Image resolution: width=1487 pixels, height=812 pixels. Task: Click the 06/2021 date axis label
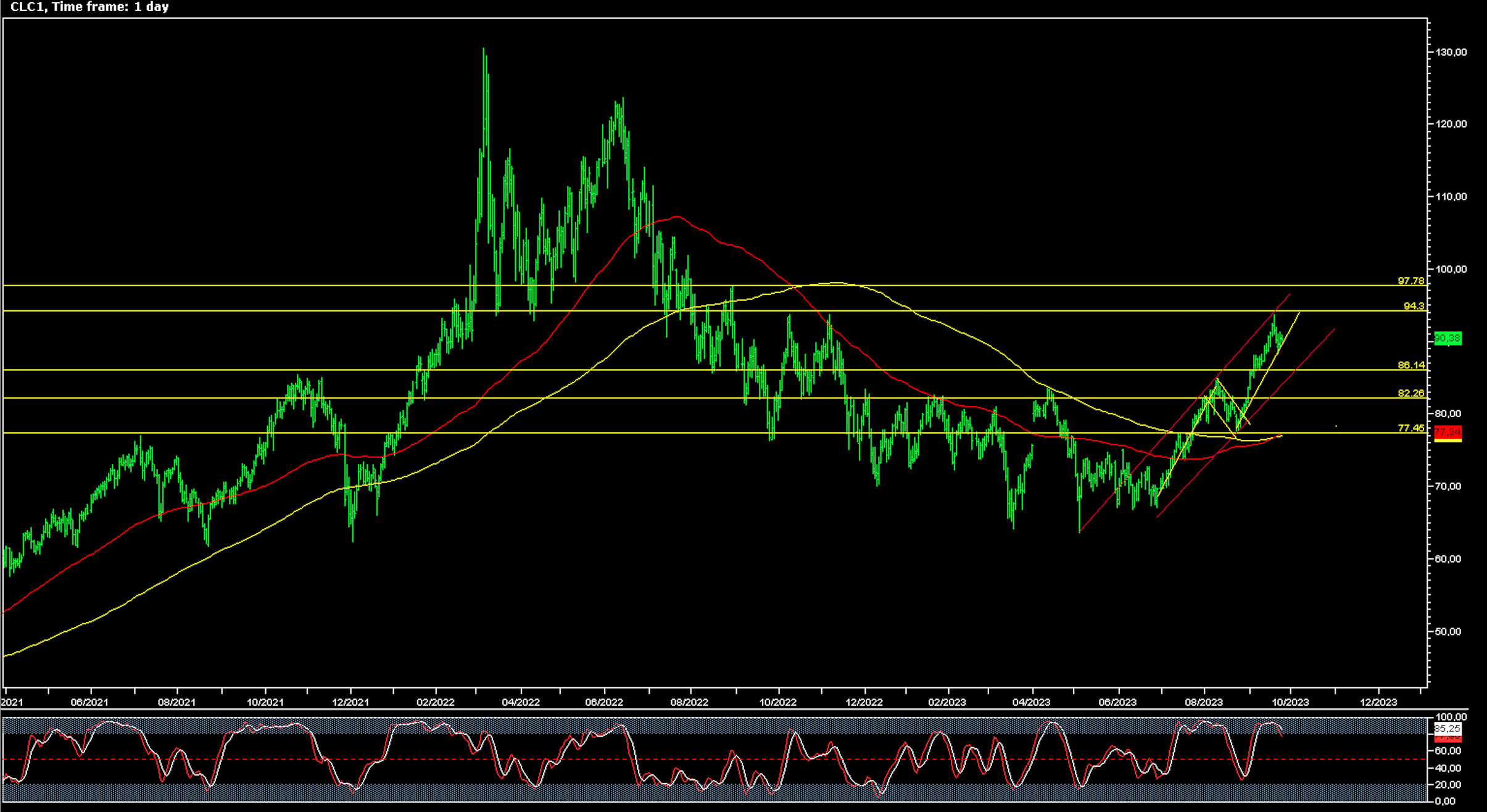[x=89, y=702]
